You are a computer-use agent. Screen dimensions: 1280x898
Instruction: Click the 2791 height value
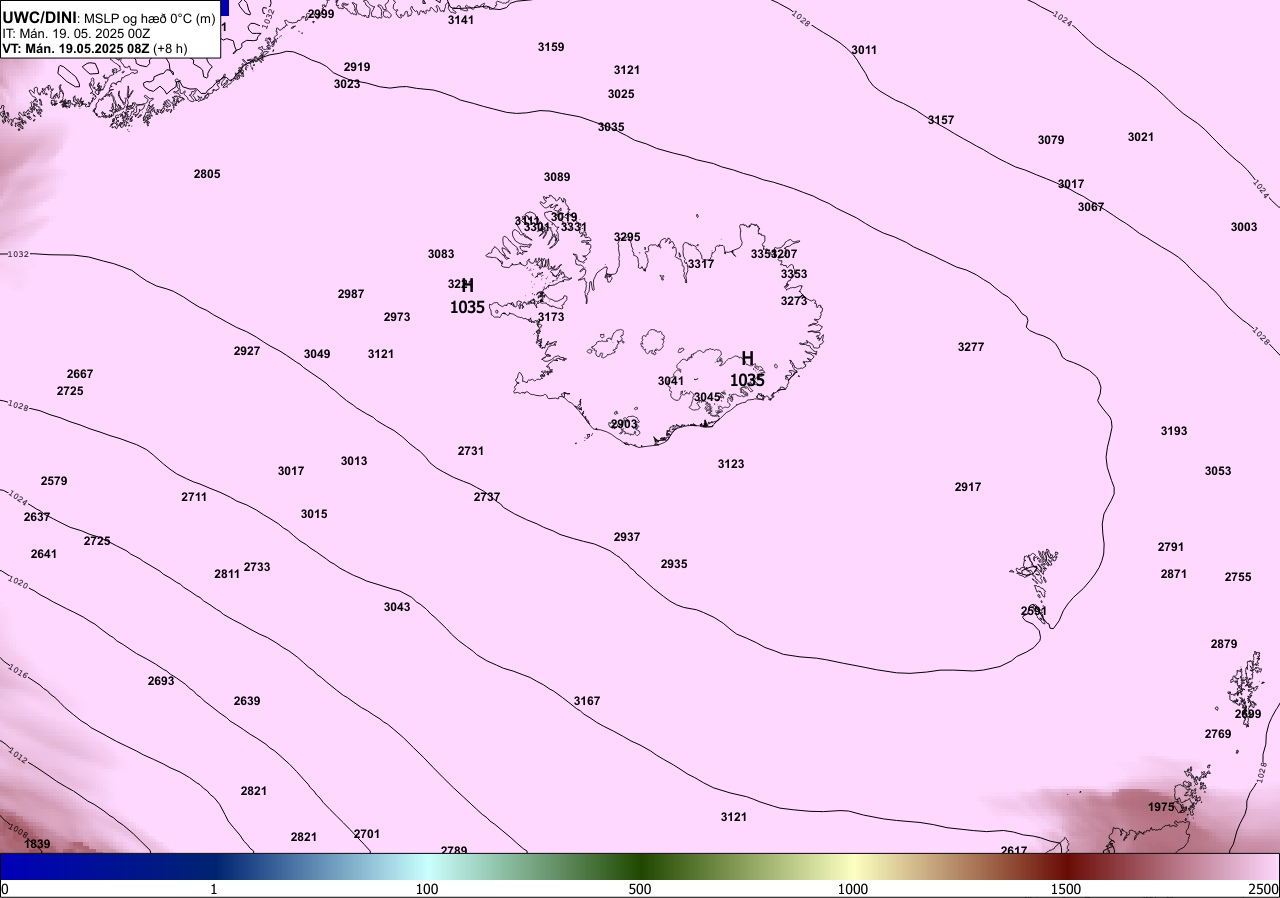pos(1171,547)
